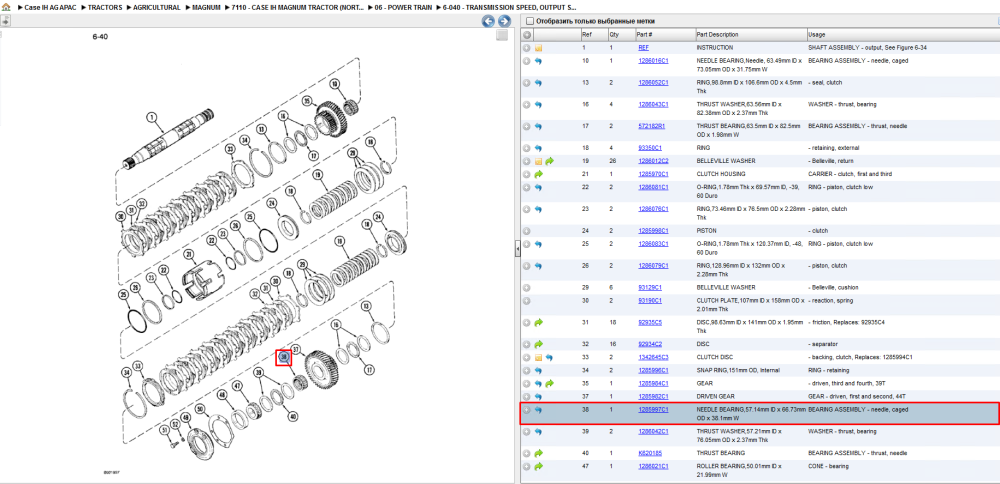Screen dimensions: 1000x484
Task: Open part number link 1286016C1
Action: [653, 61]
